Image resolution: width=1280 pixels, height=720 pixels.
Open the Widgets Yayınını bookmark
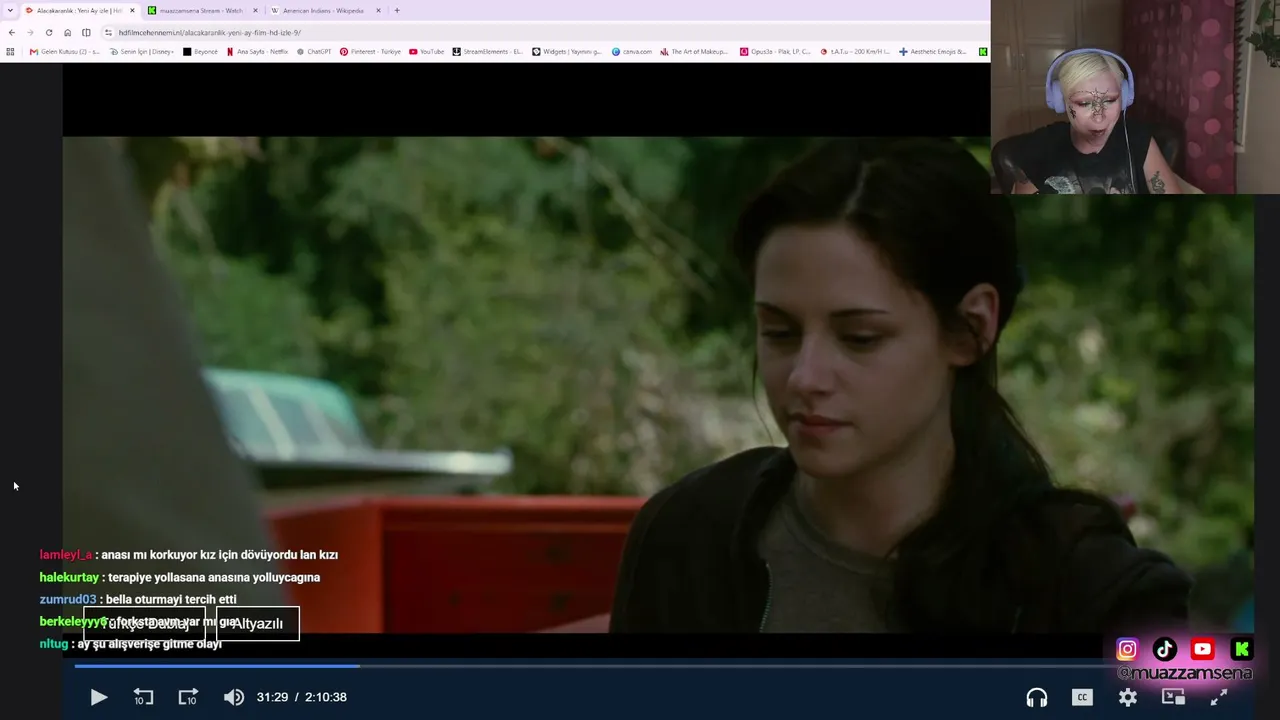(x=566, y=51)
